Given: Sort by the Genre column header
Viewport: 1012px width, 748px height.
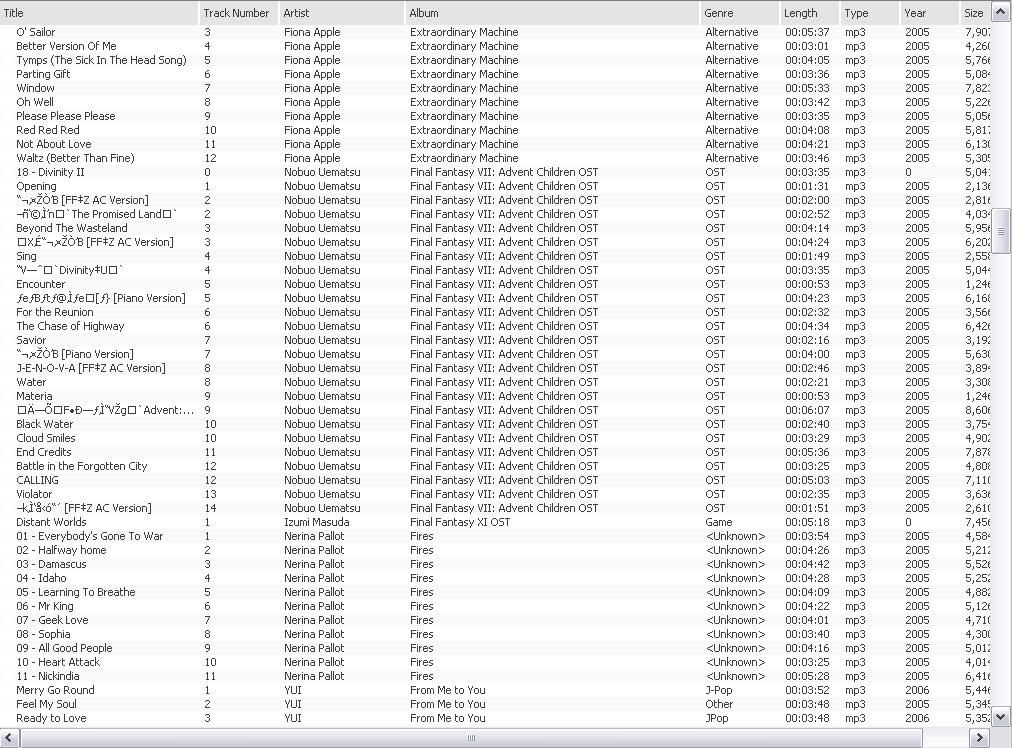Looking at the screenshot, I should pyautogui.click(x=740, y=13).
